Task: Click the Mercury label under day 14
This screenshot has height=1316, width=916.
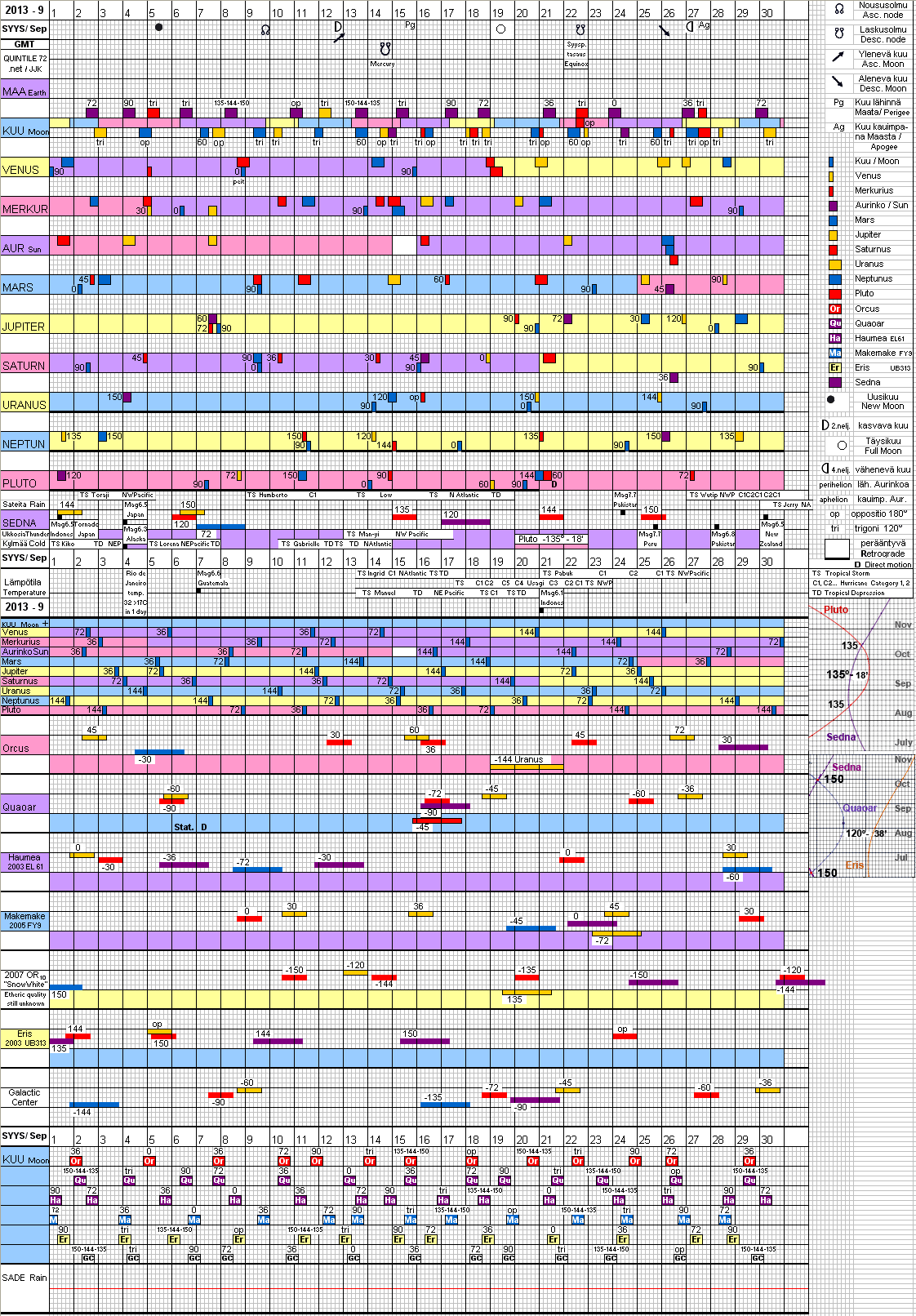Action: 382,64
